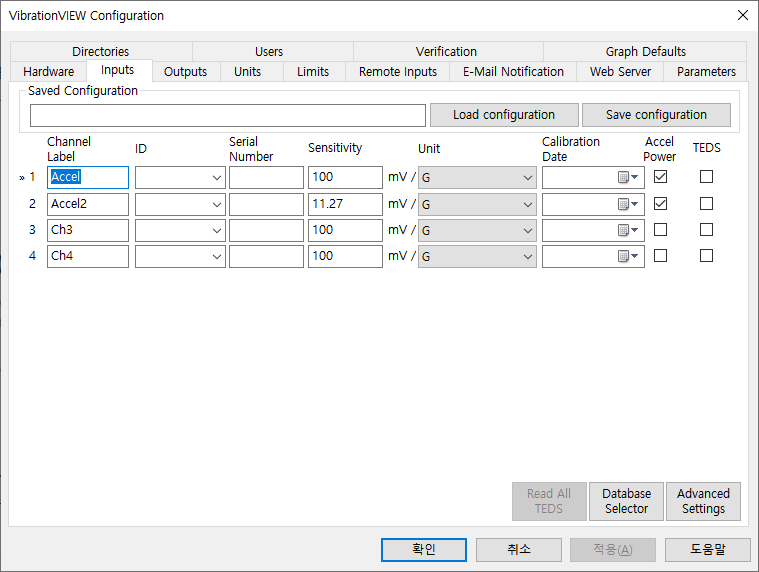Image resolution: width=759 pixels, height=572 pixels.
Task: Open calendar picker for channel 3 calibration date
Action: pyautogui.click(x=628, y=230)
